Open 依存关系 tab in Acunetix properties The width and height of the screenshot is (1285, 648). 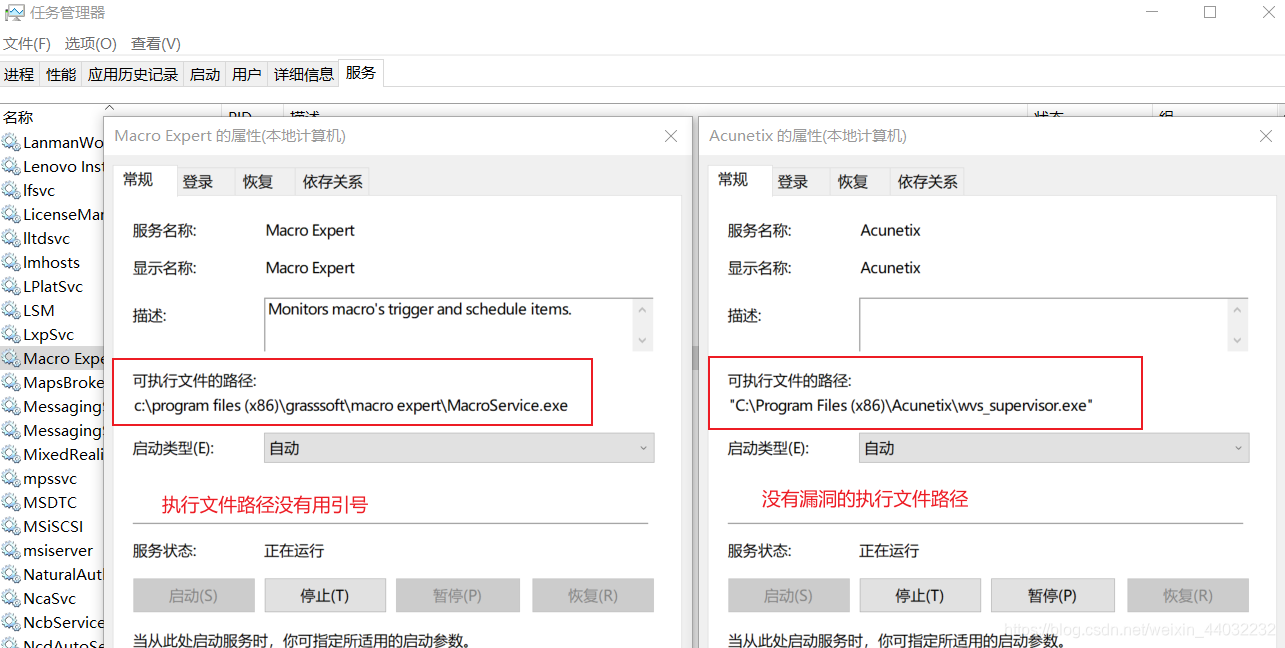click(x=927, y=182)
